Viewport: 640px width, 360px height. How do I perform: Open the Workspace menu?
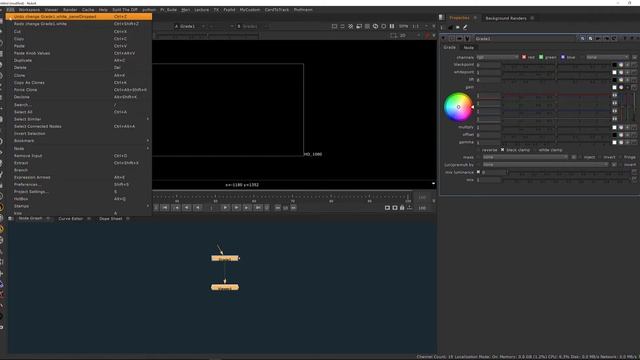pos(29,9)
